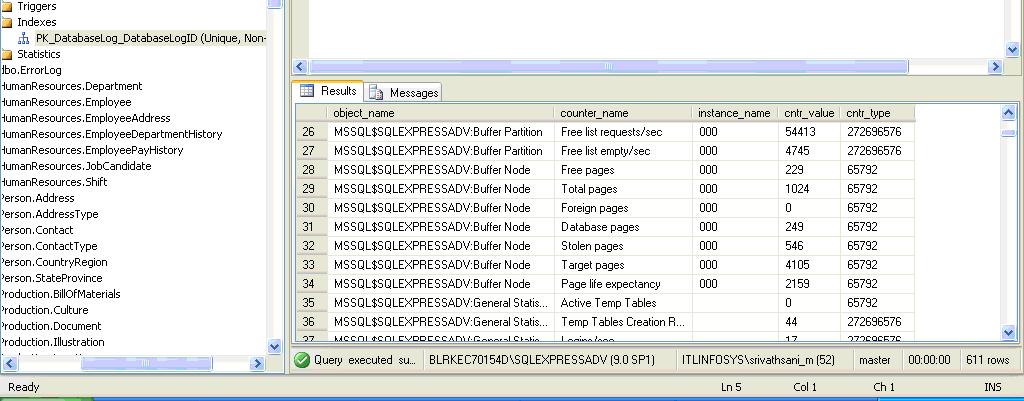Select HumanResources.JobCandidate table
1024x401 pixels.
click(76, 166)
